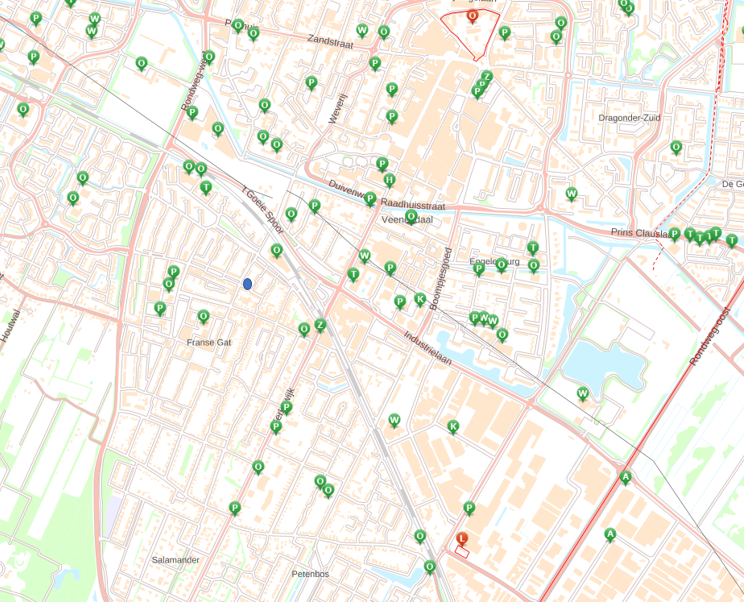Click the Franse Gat neighbourhood label
Screen dimensions: 744x605
click(x=209, y=342)
